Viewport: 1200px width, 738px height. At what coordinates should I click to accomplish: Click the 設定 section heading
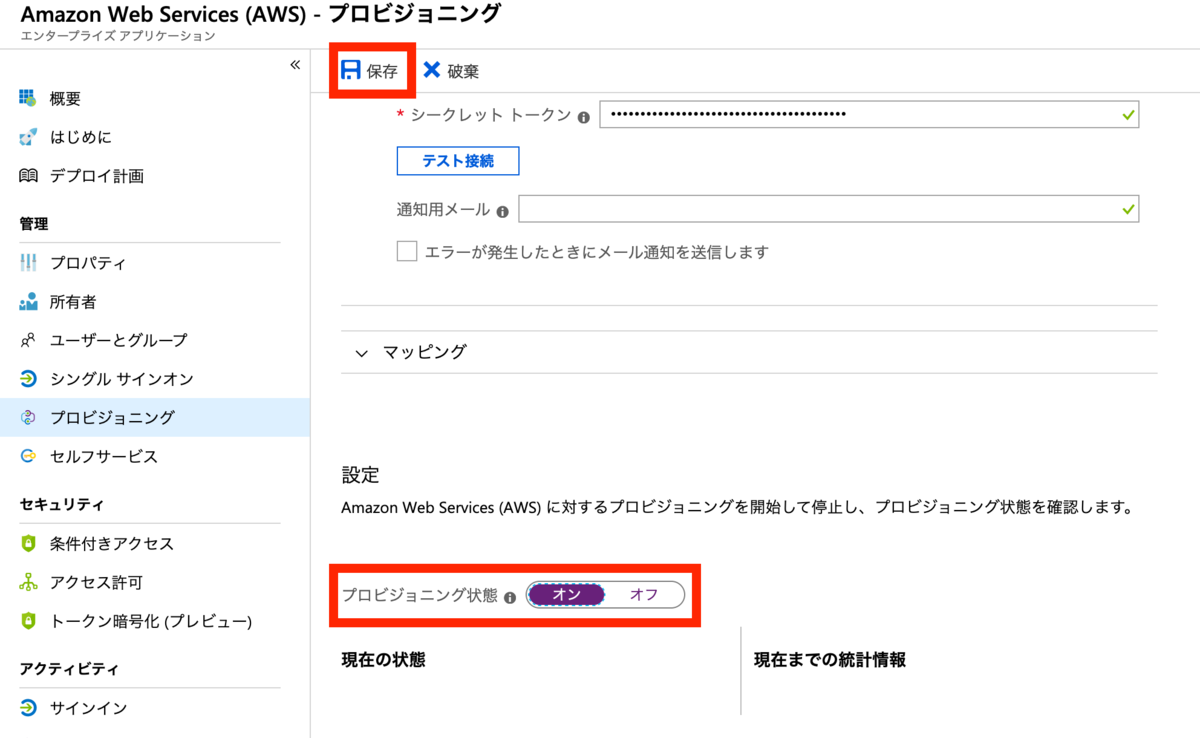click(360, 475)
